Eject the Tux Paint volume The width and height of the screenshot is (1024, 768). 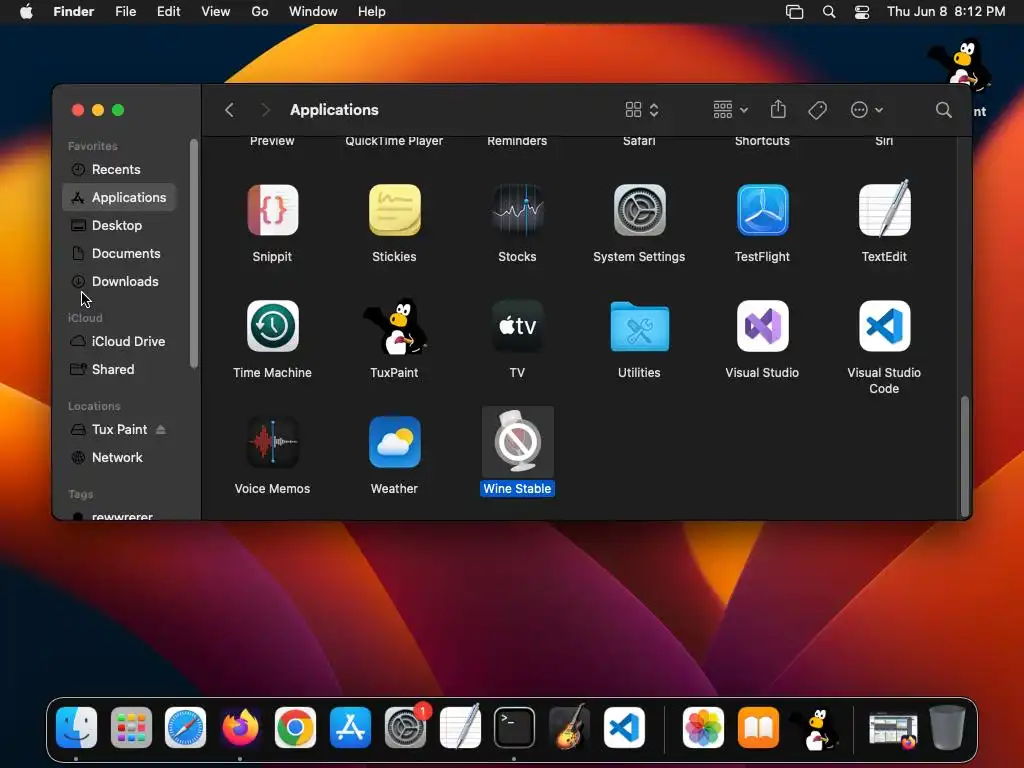click(x=161, y=430)
